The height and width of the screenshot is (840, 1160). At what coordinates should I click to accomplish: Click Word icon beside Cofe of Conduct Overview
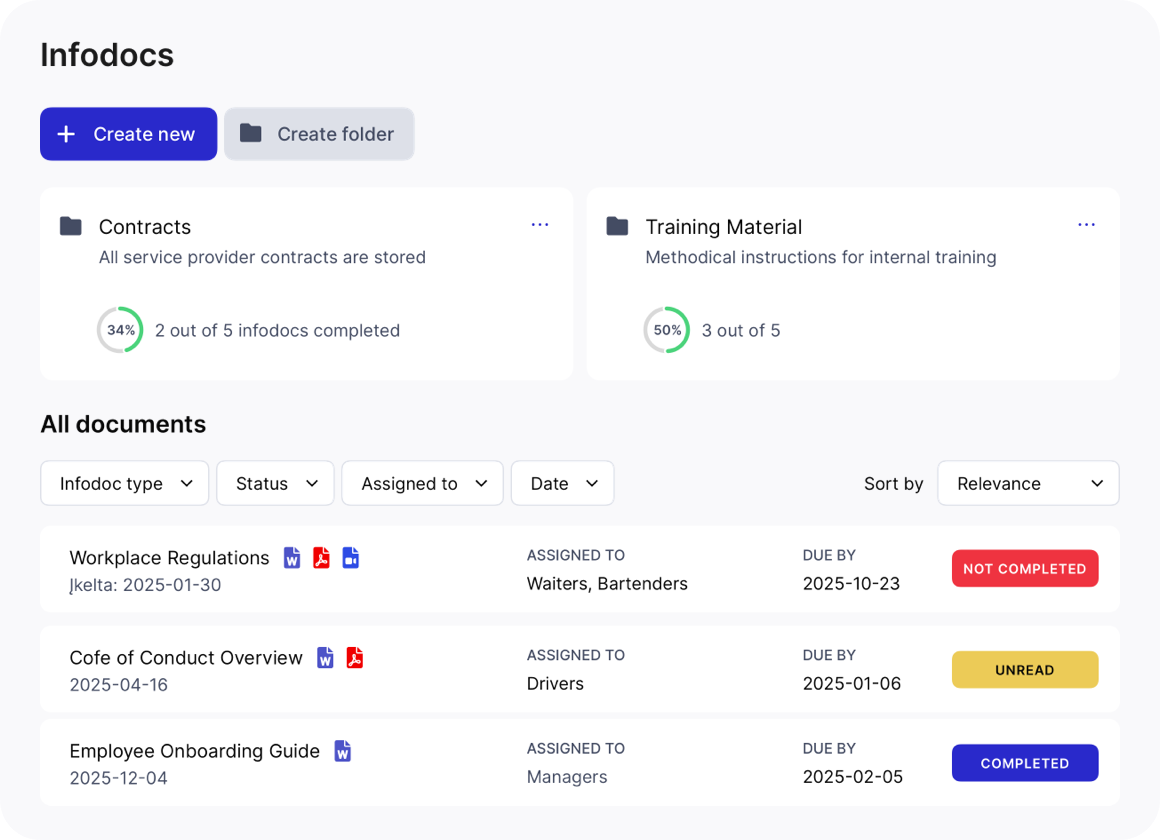[325, 658]
